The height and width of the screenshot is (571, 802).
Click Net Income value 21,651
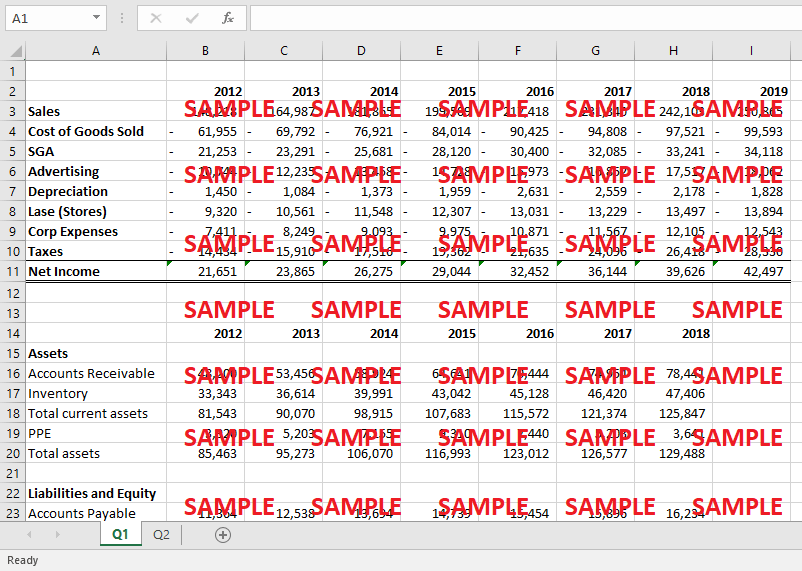click(205, 272)
